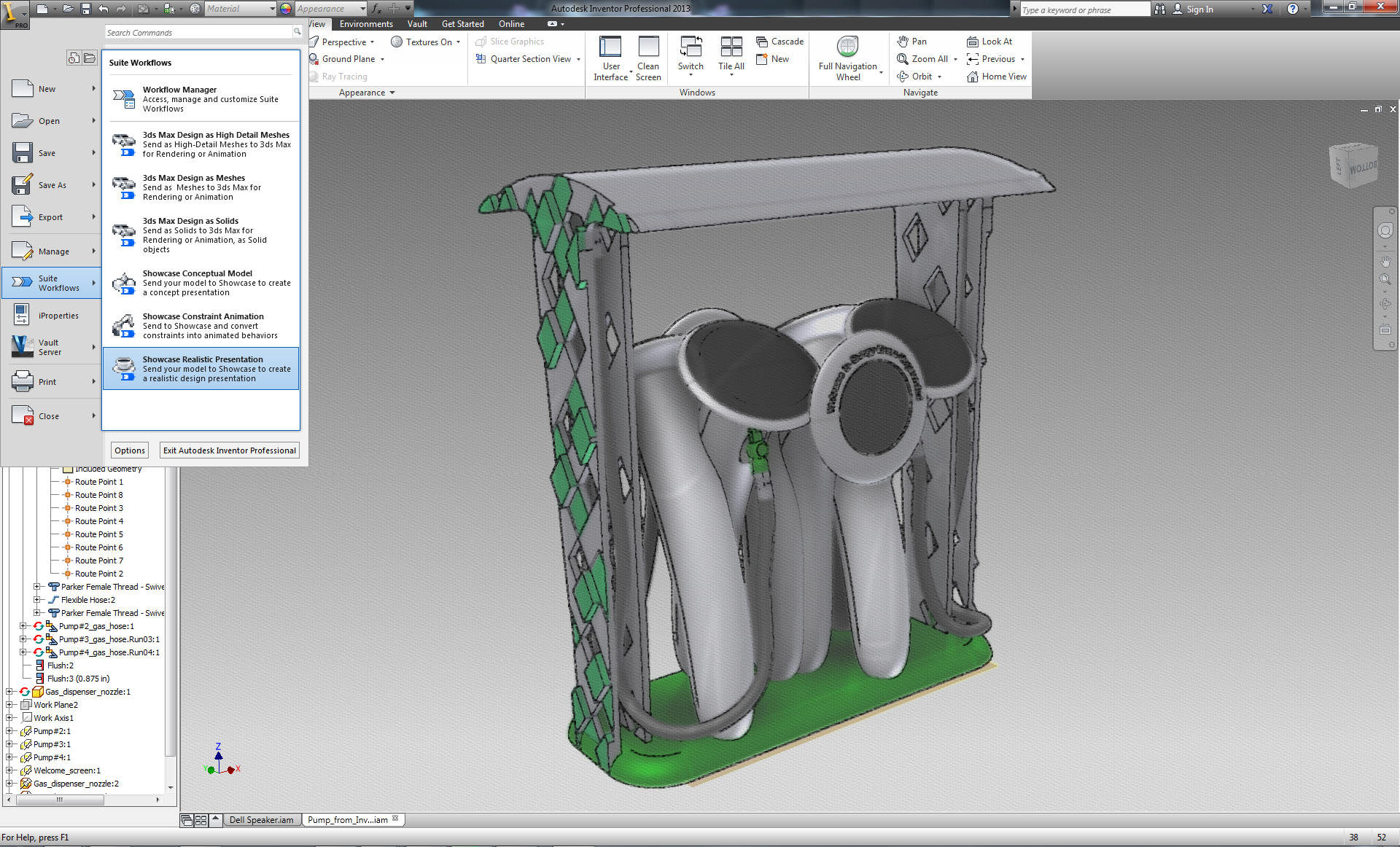Click Sign In link
Image resolution: width=1400 pixels, height=847 pixels.
1199,9
